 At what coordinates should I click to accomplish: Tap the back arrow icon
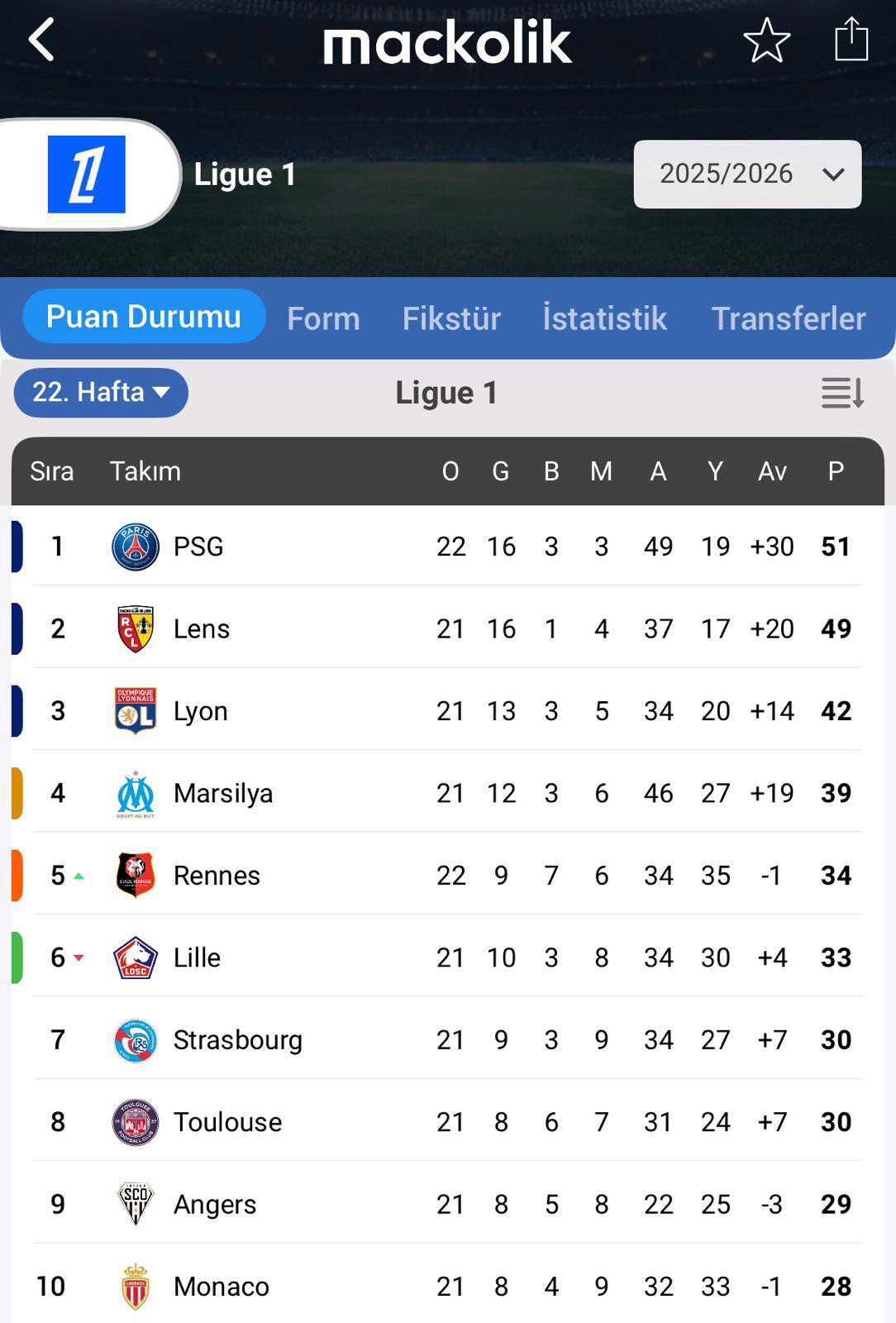tap(41, 40)
